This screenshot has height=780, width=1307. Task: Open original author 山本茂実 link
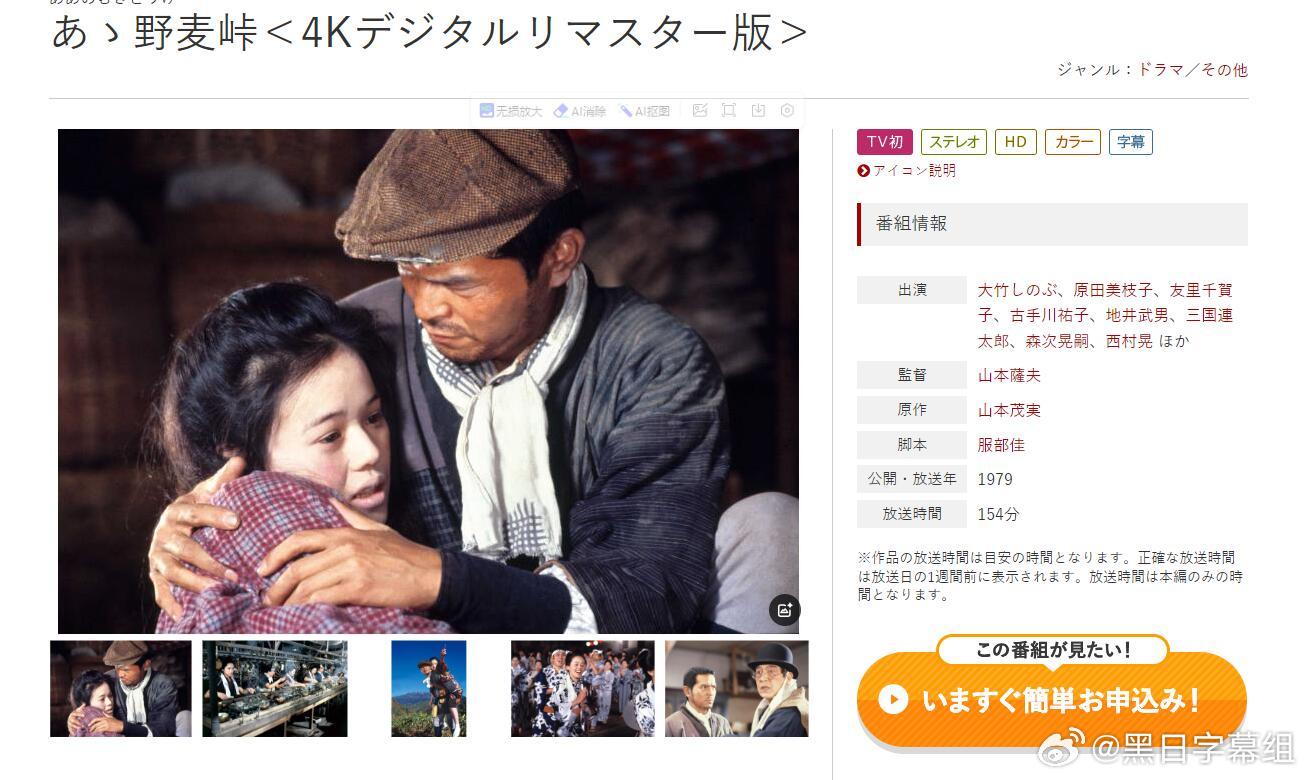pyautogui.click(x=1009, y=411)
